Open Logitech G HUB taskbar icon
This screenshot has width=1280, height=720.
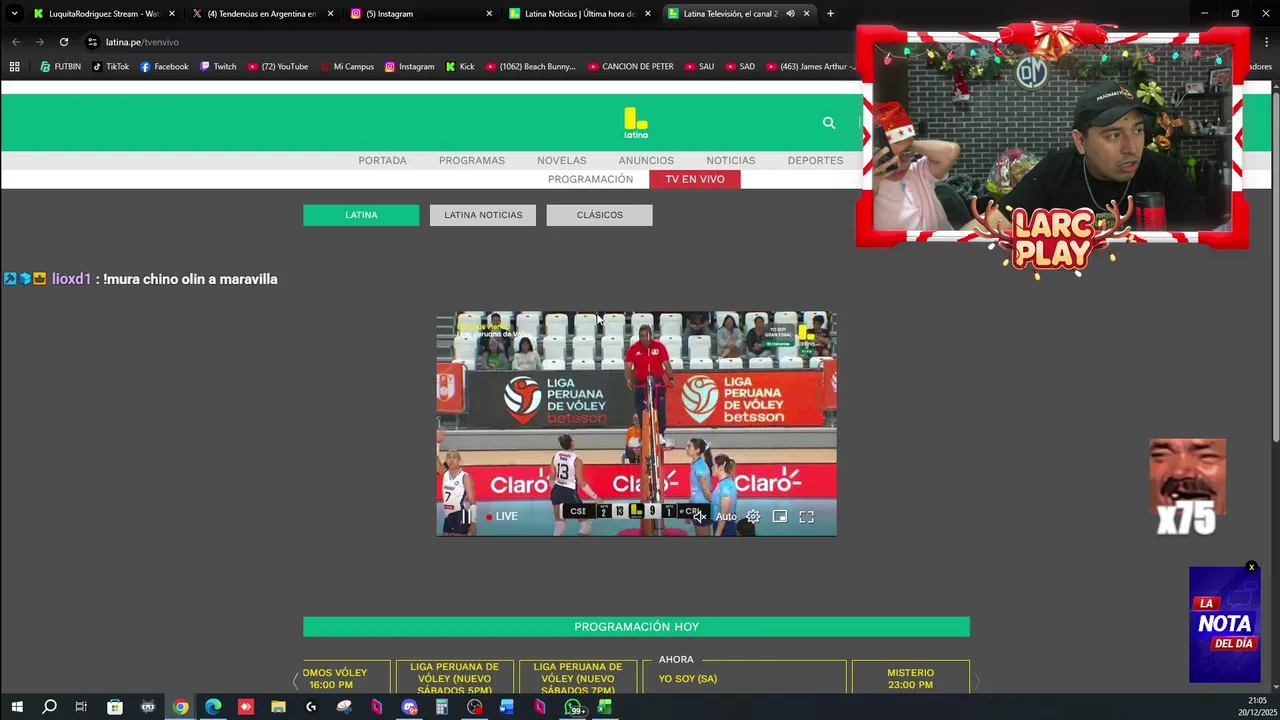[x=311, y=707]
